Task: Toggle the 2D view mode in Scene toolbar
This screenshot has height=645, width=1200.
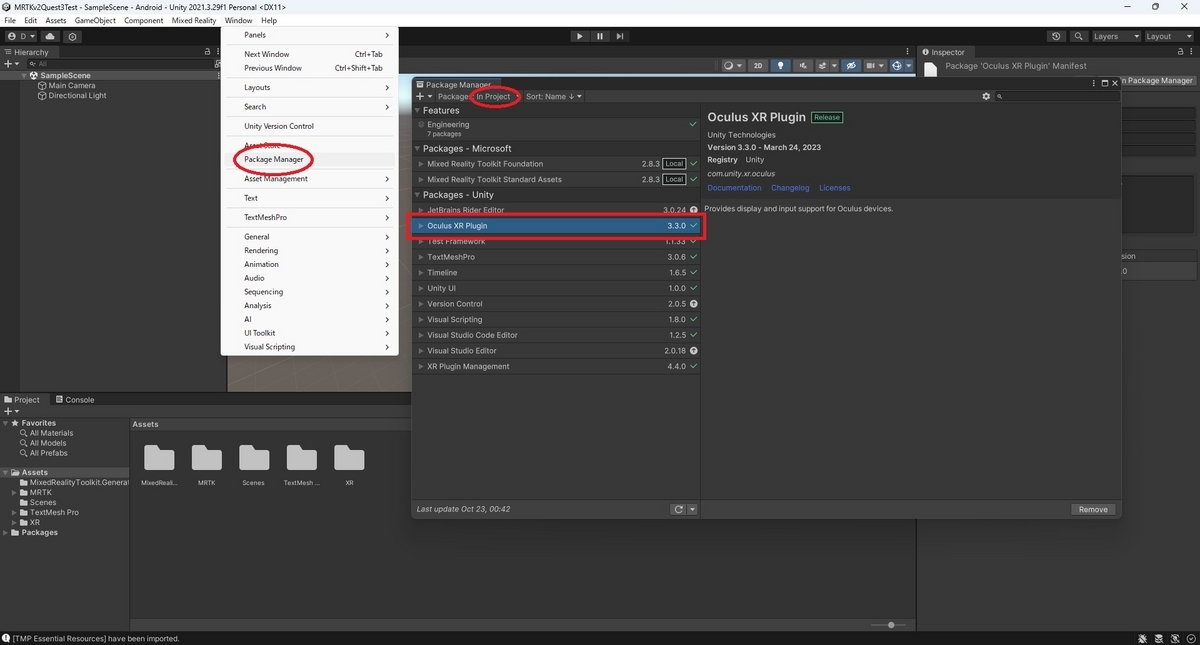Action: [758, 65]
